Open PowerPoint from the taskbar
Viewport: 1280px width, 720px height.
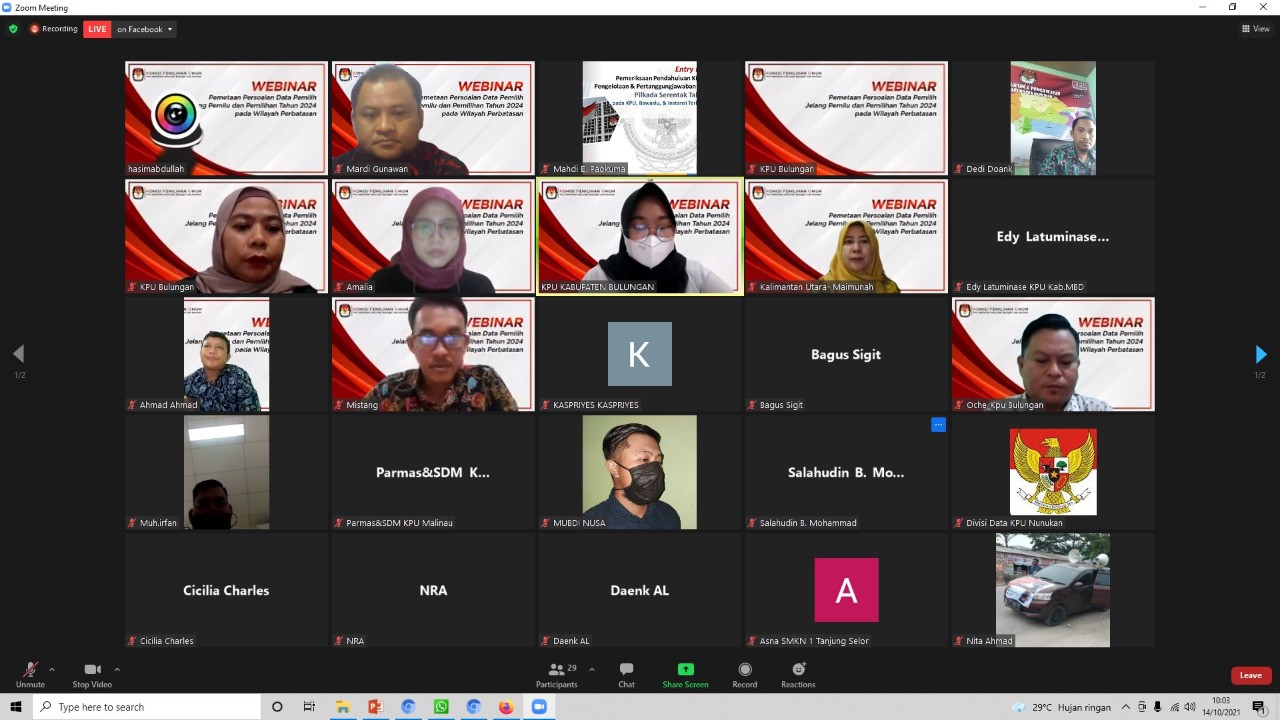376,707
